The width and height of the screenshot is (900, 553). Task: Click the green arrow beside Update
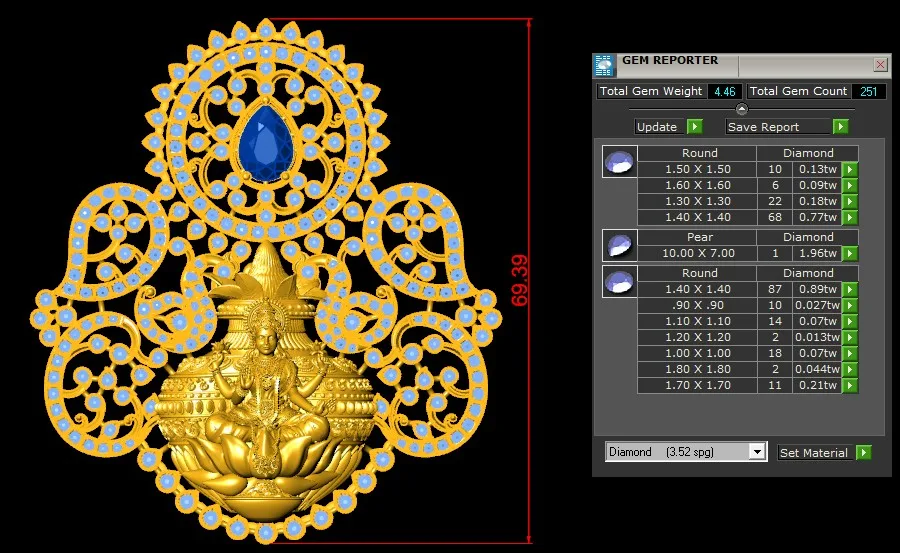point(695,127)
